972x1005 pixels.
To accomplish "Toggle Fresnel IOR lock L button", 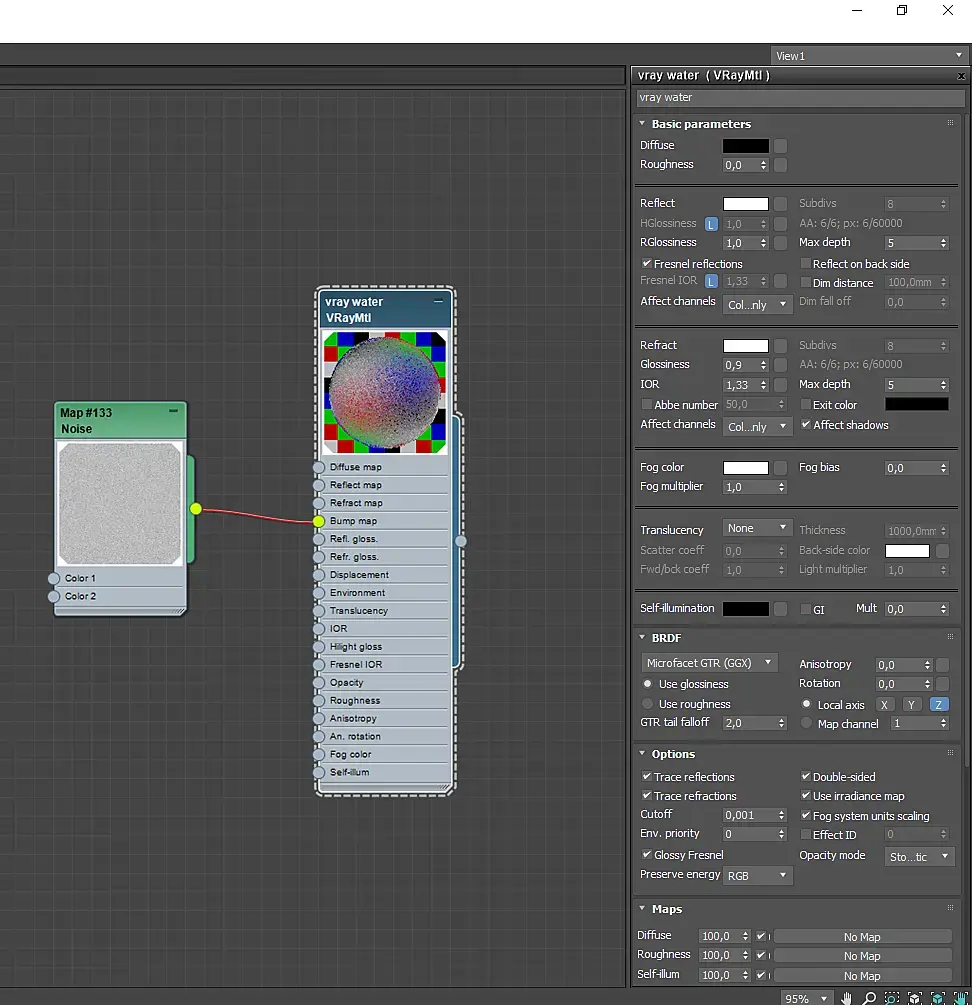I will pyautogui.click(x=711, y=281).
